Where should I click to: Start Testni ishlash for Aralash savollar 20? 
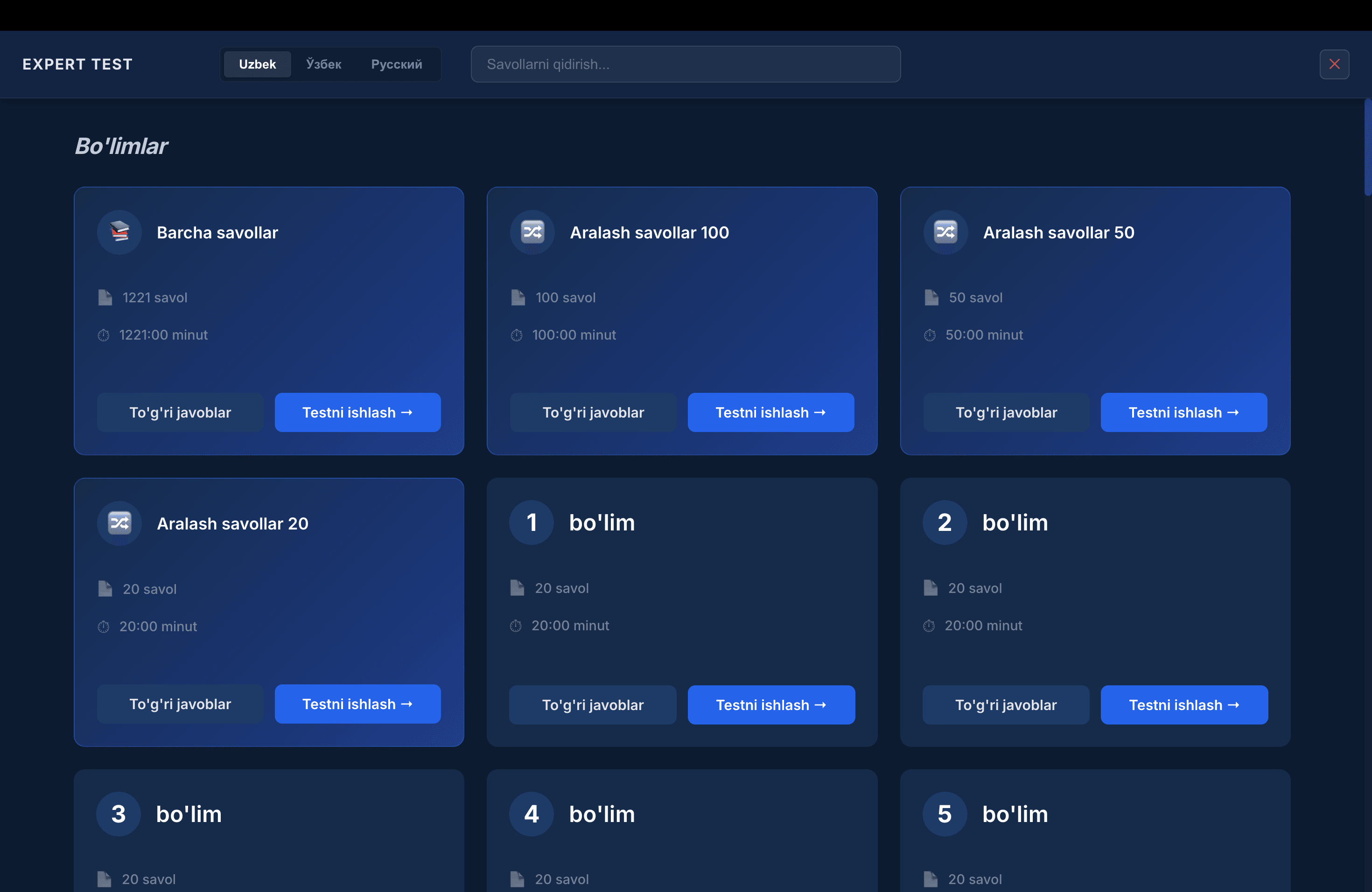pyautogui.click(x=357, y=704)
